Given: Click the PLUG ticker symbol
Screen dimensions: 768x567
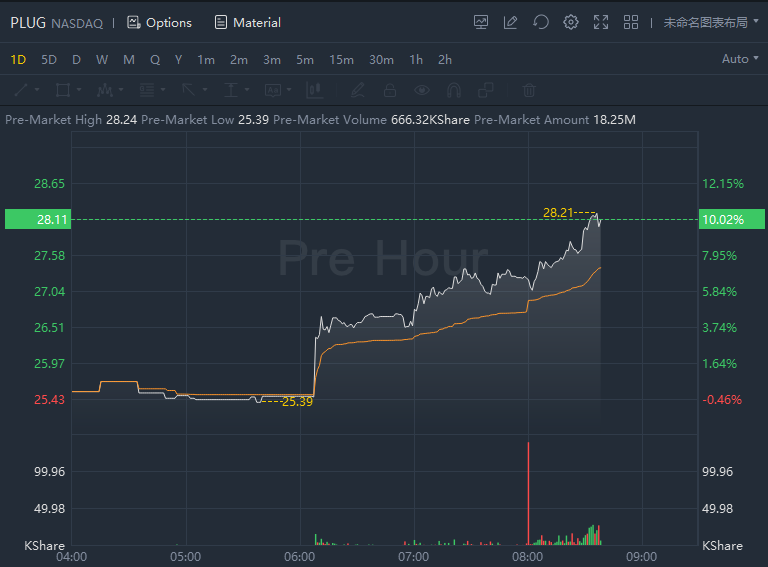Looking at the screenshot, I should 28,22.
